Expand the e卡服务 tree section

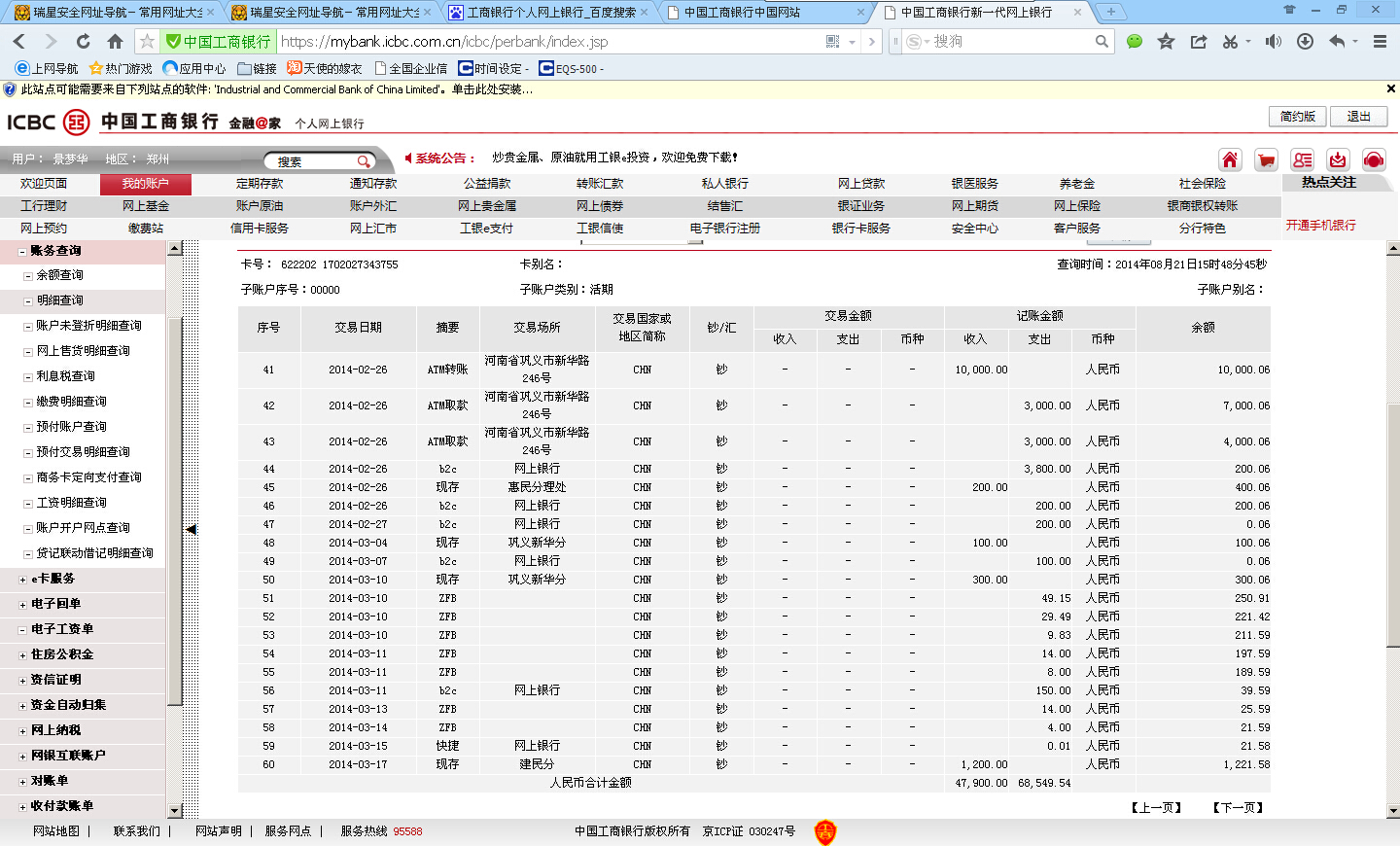[22, 580]
